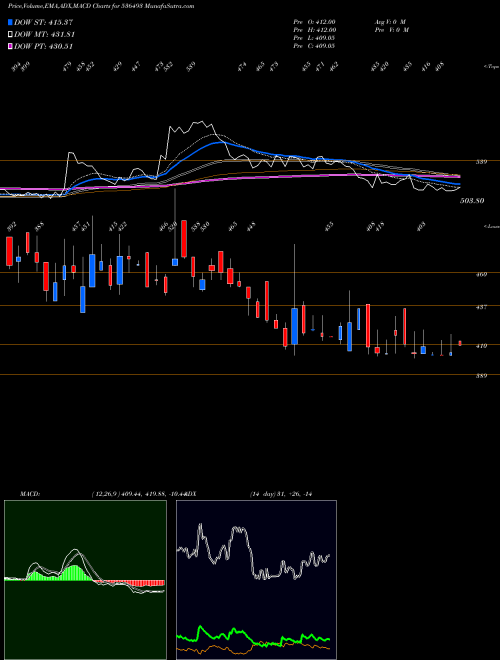
Task: Select the 'DOW PT: 430.51' legend label
Action: coord(43,46)
